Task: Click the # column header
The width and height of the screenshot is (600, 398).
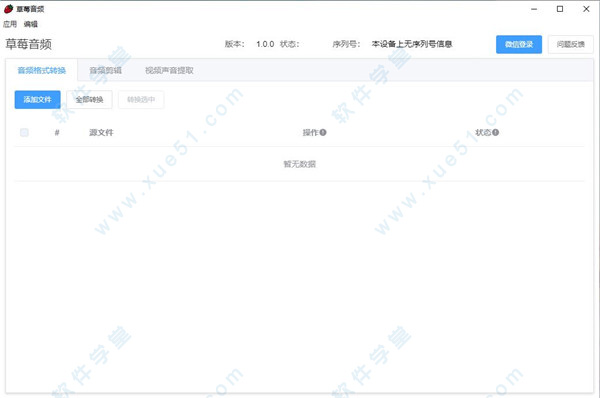Action: 57,132
